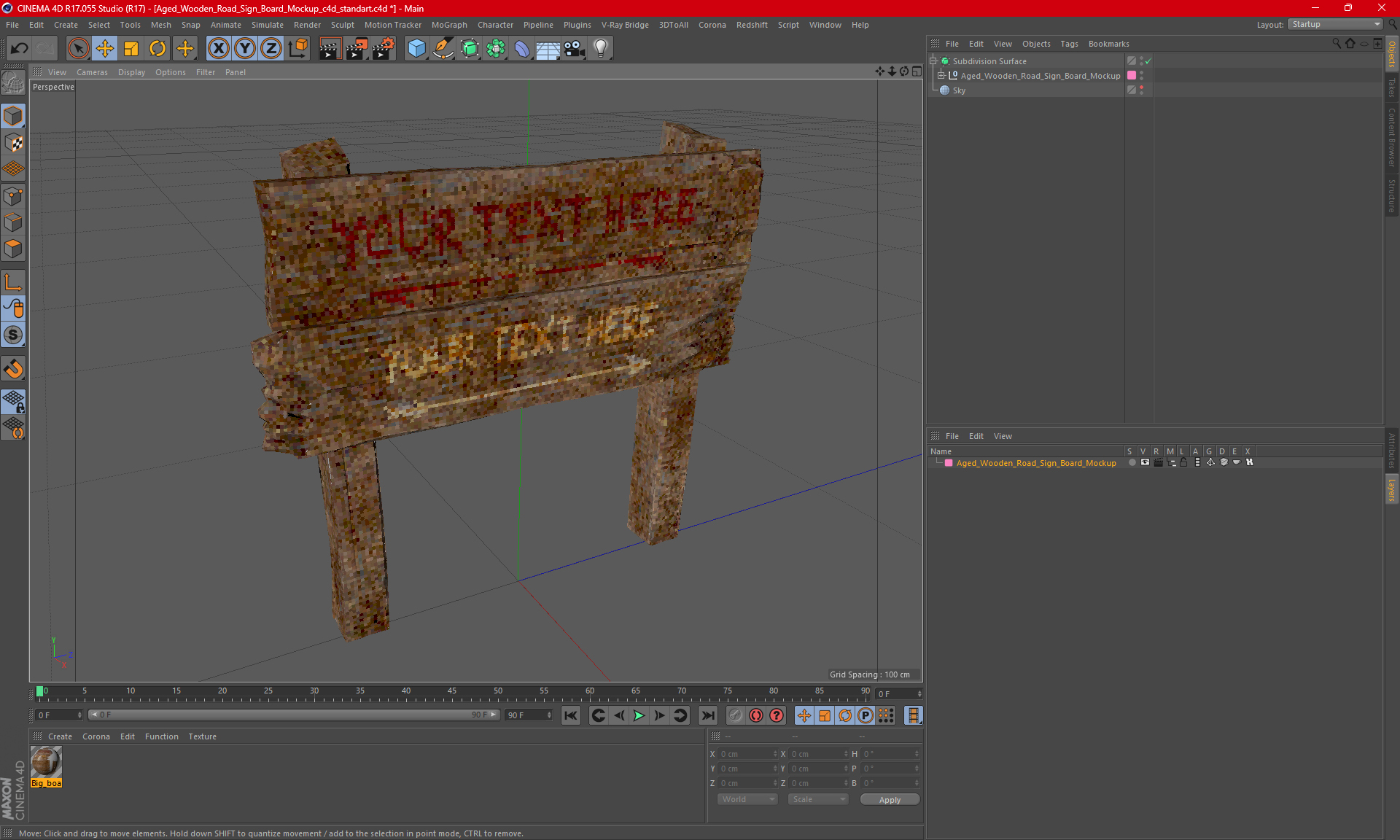Open the Object Manager Tags menu

pyautogui.click(x=1069, y=44)
